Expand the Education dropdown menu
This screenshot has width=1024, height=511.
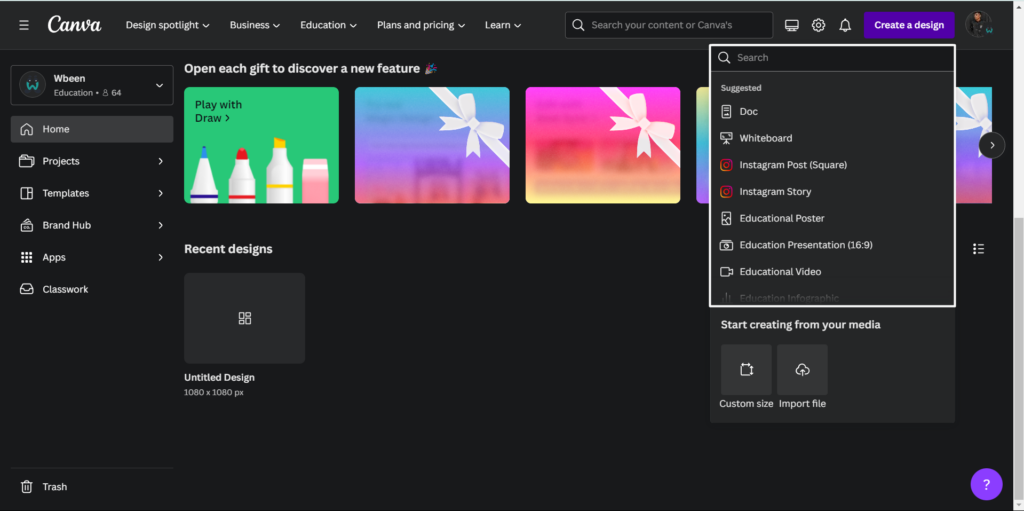coord(328,25)
